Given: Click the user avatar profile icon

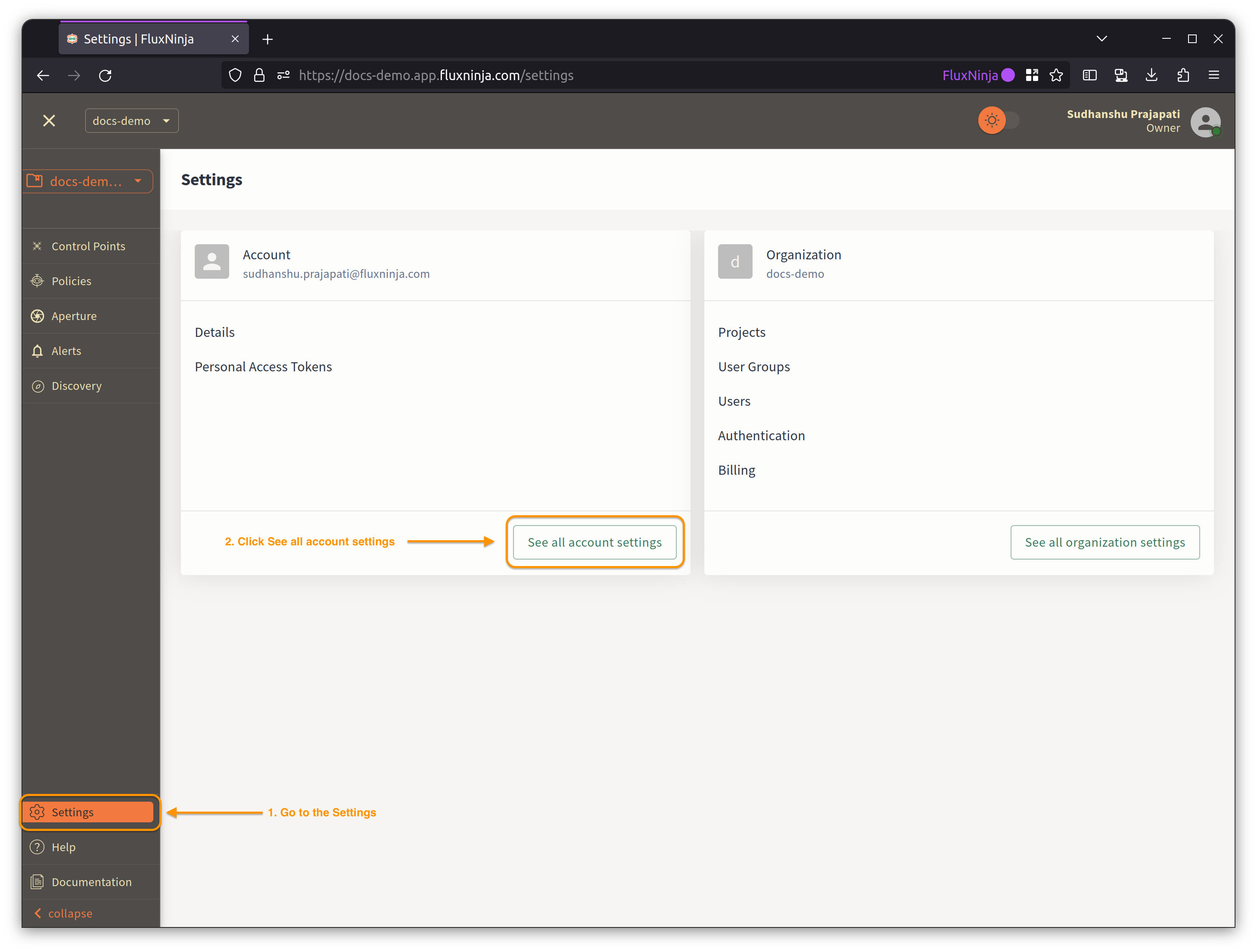Looking at the screenshot, I should [x=1205, y=121].
